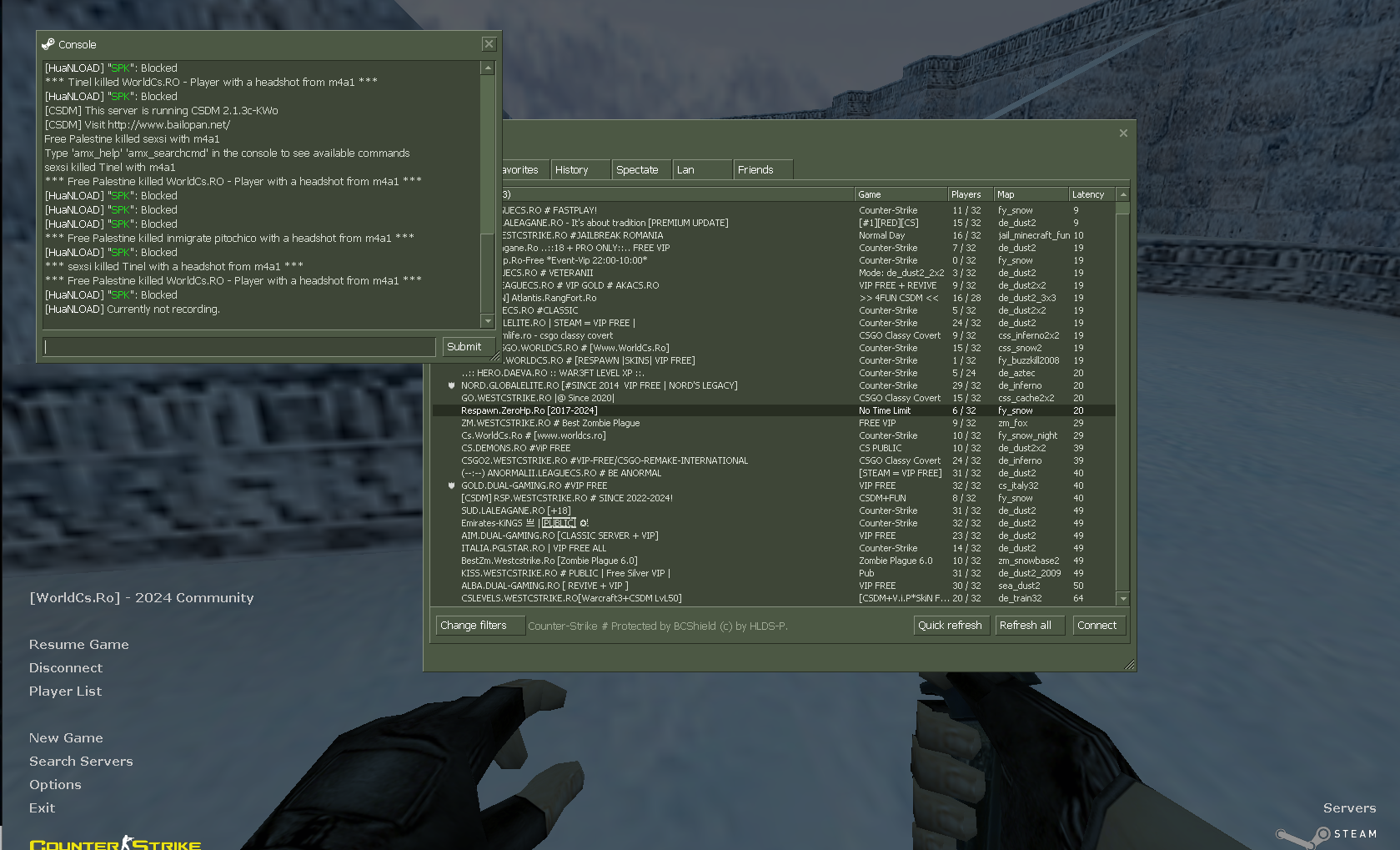The image size is (1400, 850).
Task: Click the Steam logo
Action: click(1326, 834)
